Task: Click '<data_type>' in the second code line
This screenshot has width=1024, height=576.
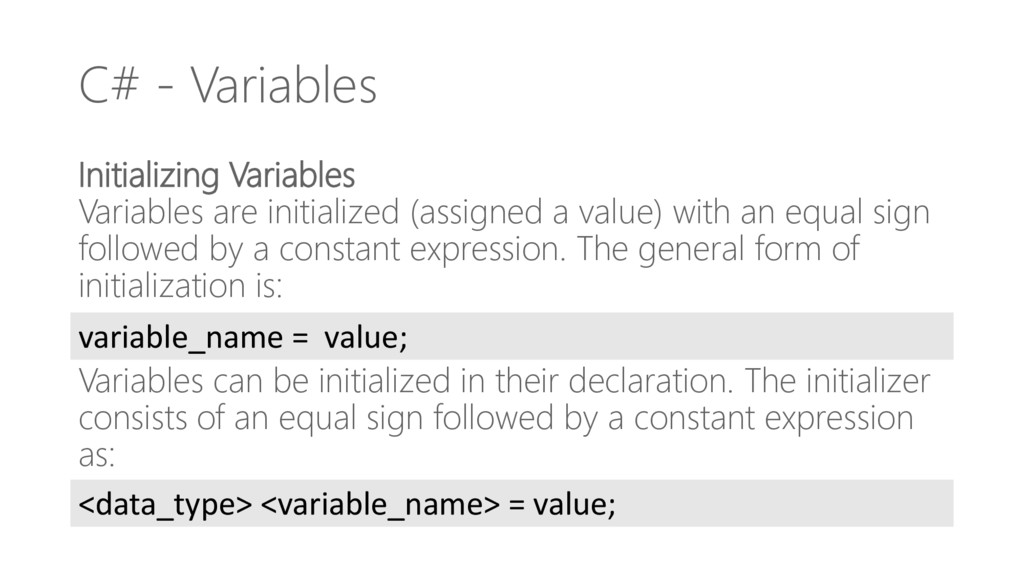Action: coord(165,504)
